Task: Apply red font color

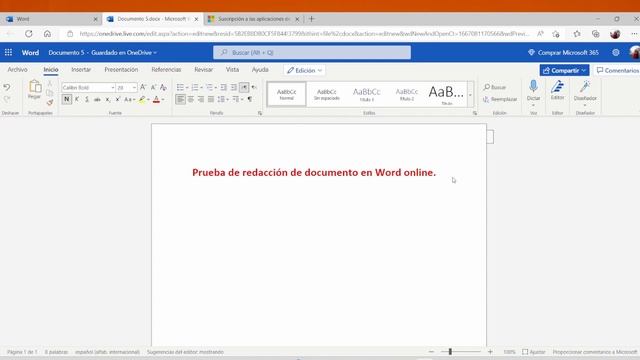Action: pos(156,99)
